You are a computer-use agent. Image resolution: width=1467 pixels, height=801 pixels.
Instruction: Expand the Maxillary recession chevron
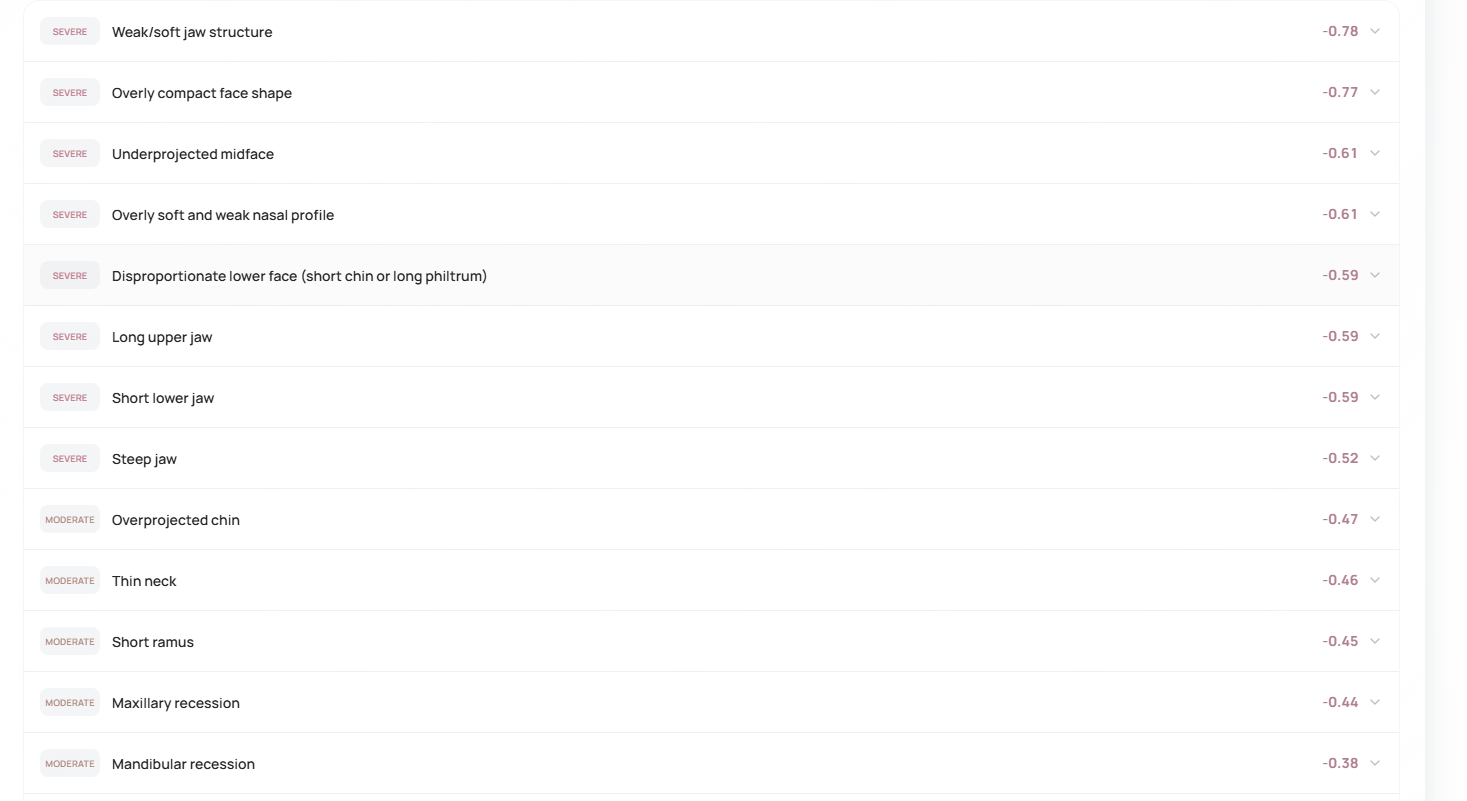click(x=1375, y=702)
